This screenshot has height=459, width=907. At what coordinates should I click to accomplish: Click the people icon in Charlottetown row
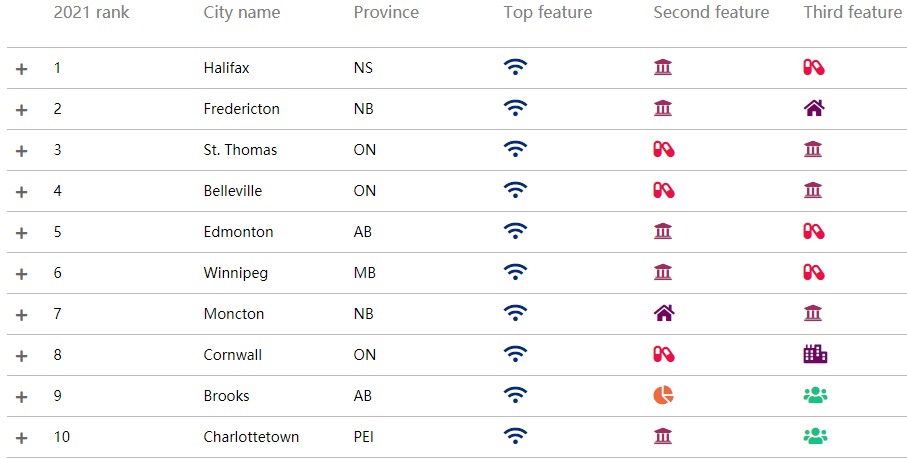[x=815, y=437]
